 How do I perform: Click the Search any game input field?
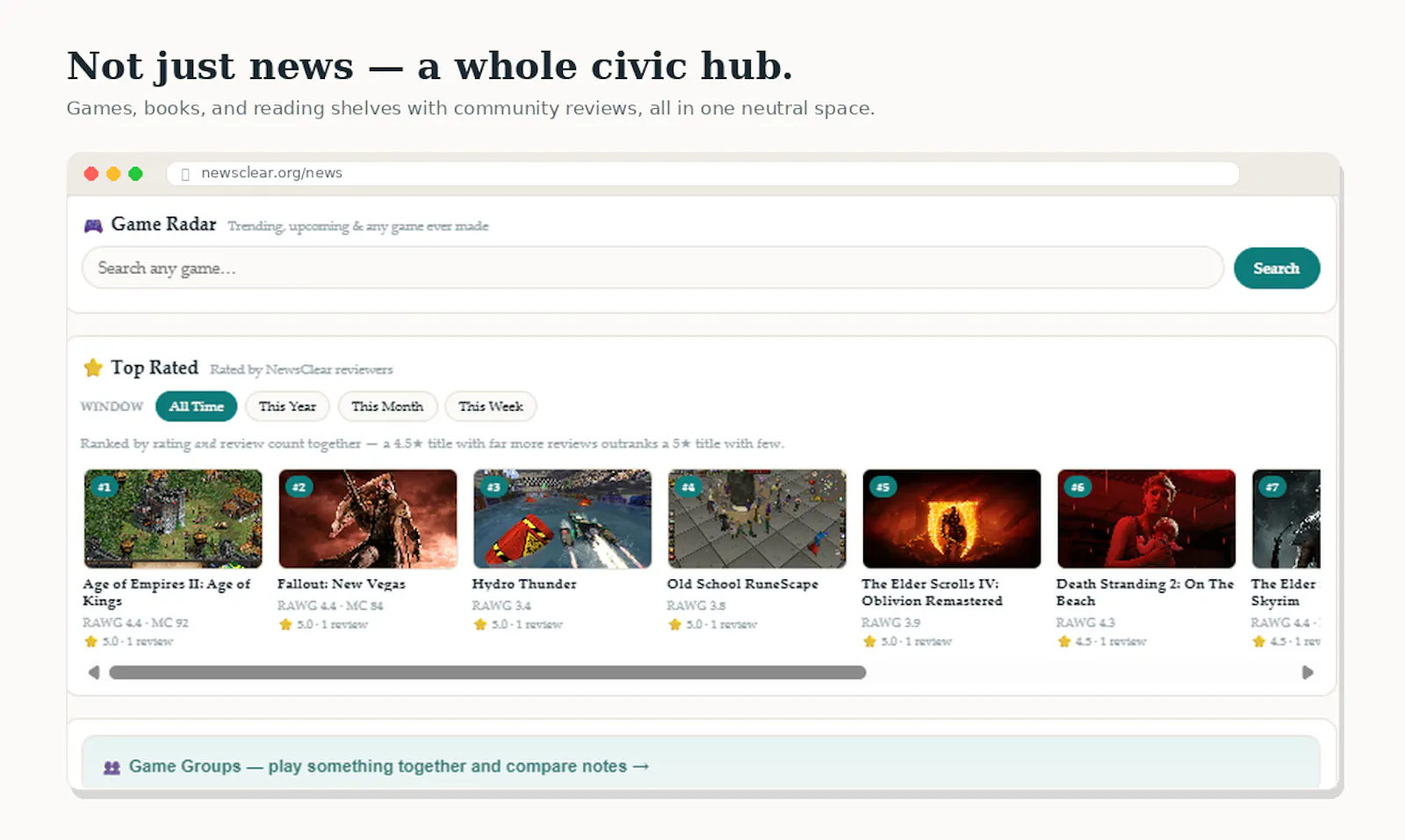[652, 269]
